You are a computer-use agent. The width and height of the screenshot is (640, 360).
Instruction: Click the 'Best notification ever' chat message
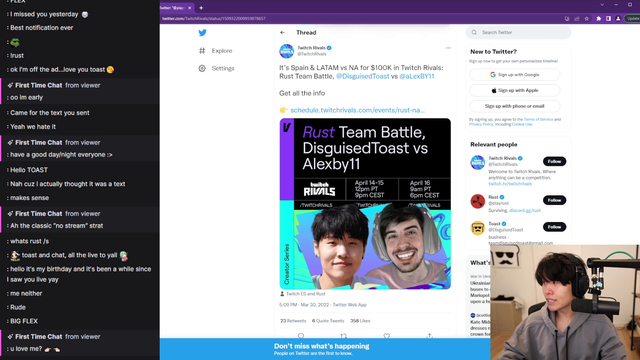coord(41,28)
